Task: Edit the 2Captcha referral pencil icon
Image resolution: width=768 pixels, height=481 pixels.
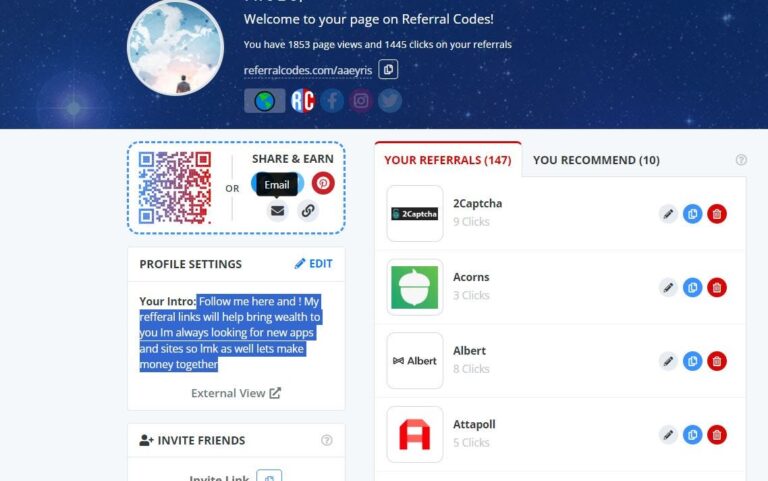Action: click(668, 214)
